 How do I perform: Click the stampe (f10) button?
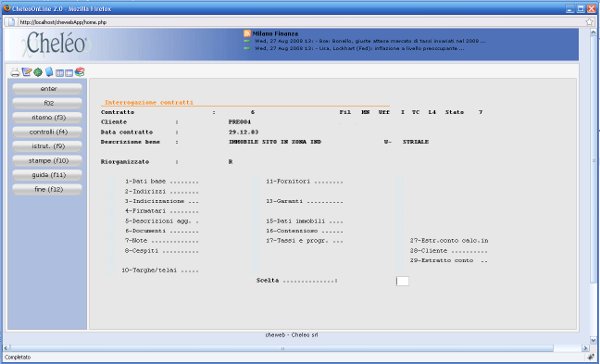[47, 161]
